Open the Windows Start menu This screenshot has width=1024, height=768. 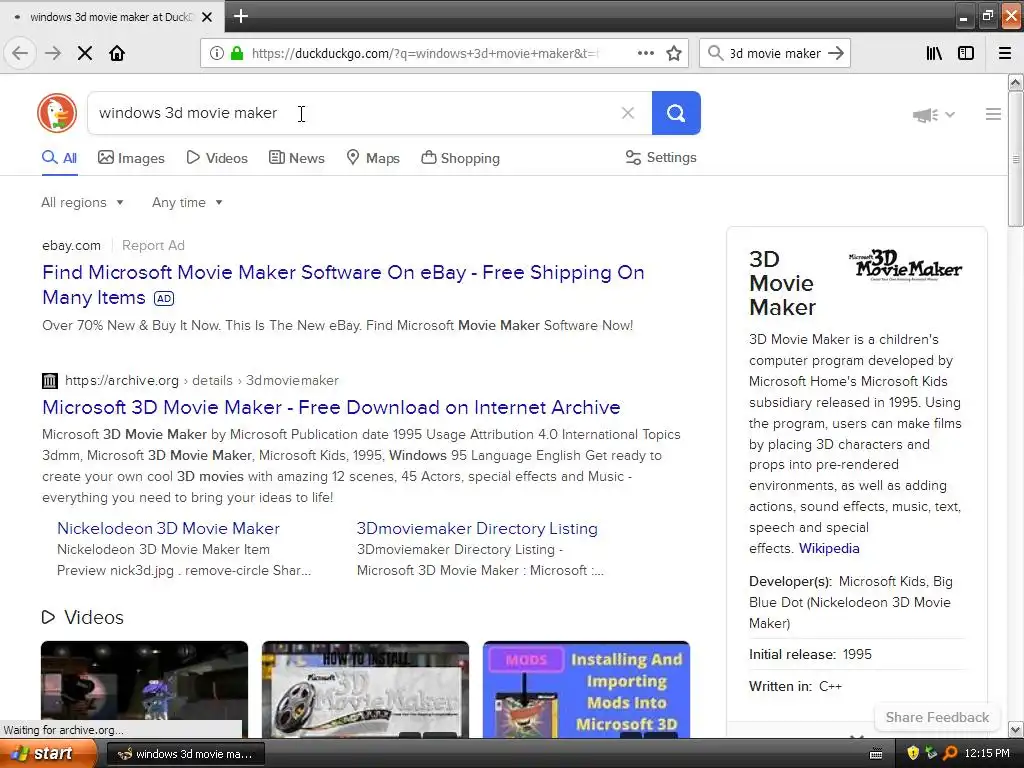pyautogui.click(x=48, y=754)
